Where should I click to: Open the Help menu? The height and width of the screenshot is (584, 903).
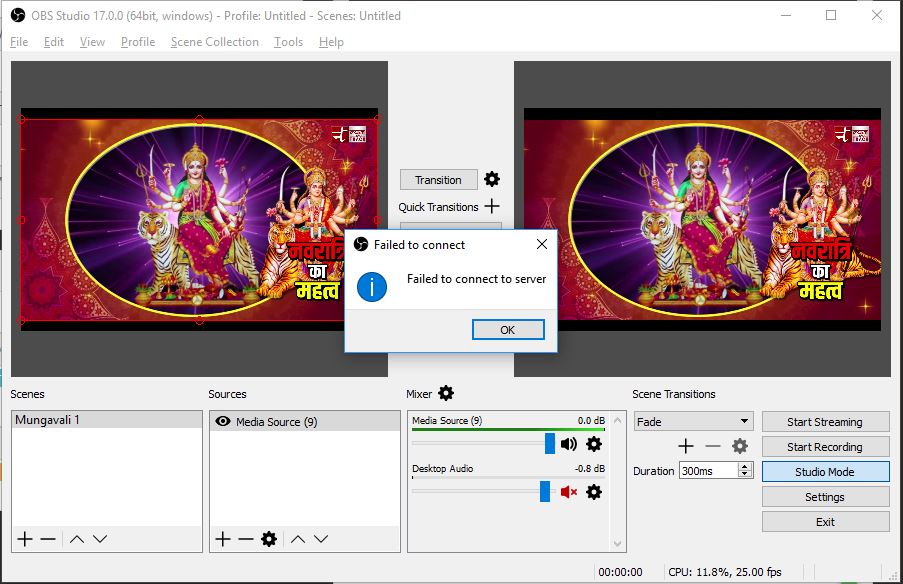pyautogui.click(x=331, y=42)
